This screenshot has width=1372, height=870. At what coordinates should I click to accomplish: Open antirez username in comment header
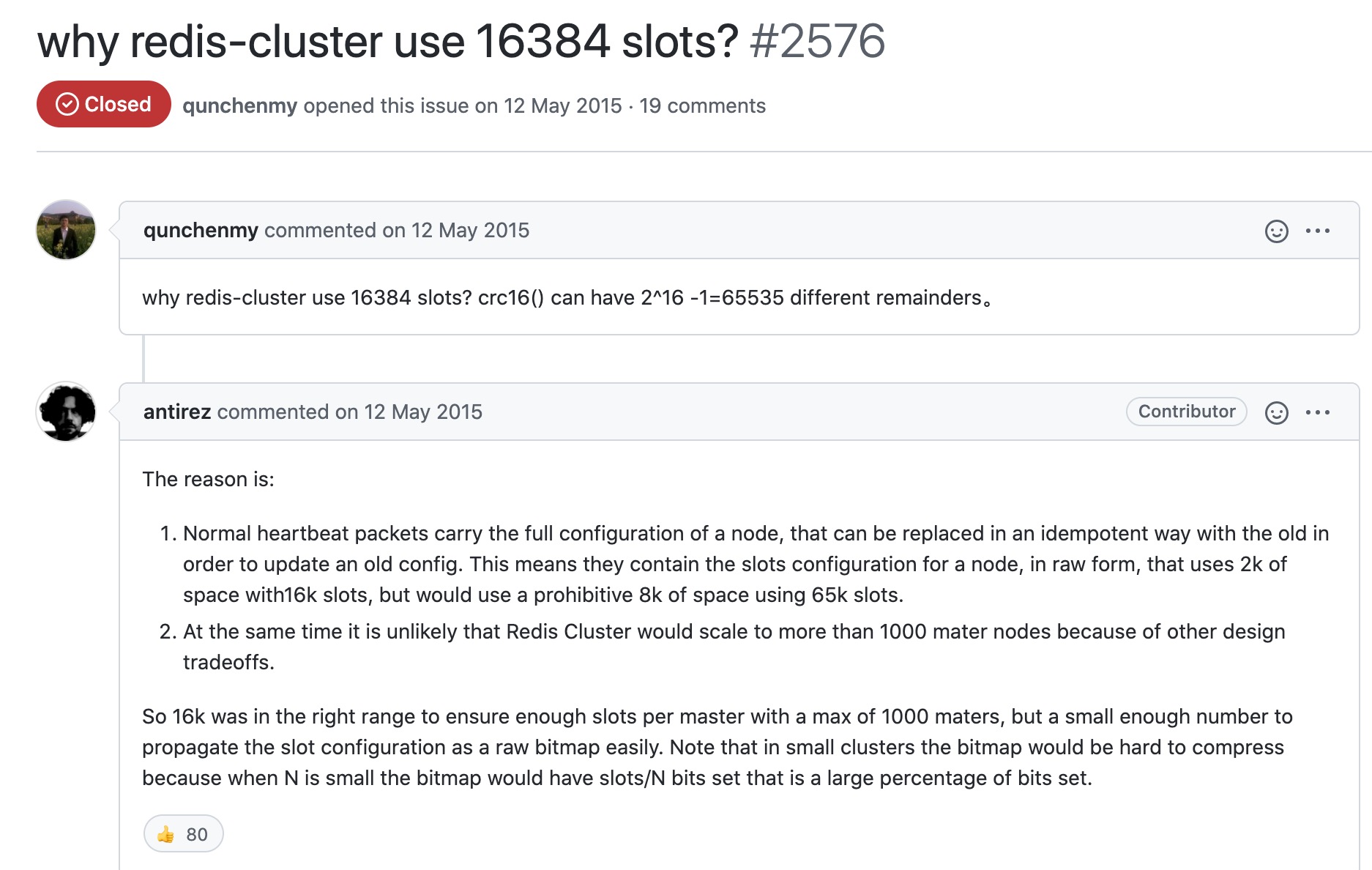[177, 412]
